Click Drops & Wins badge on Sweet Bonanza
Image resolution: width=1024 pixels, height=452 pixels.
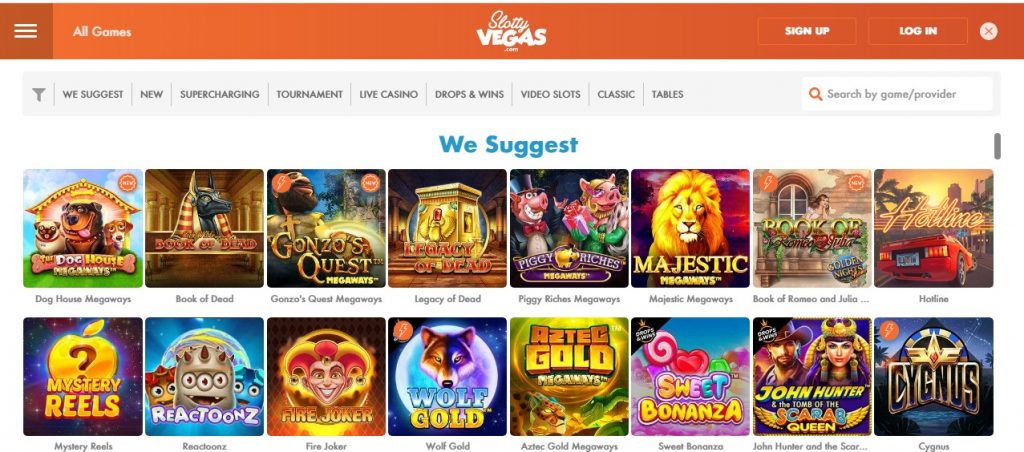644,332
